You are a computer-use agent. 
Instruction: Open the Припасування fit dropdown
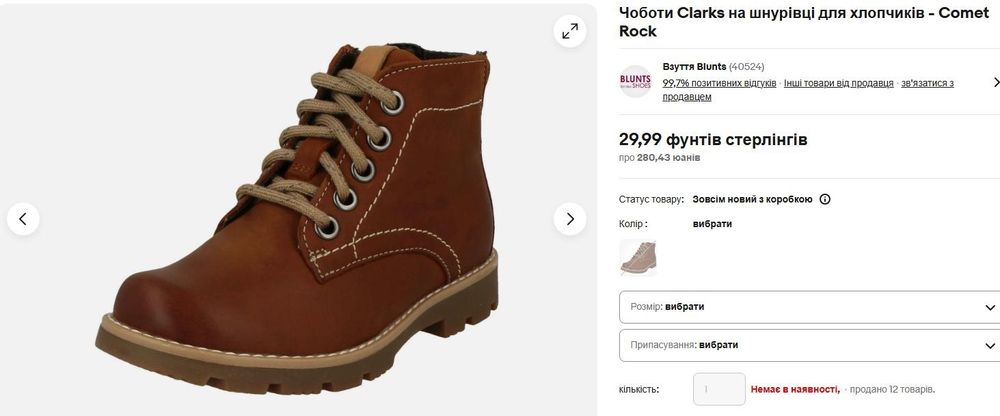(809, 345)
